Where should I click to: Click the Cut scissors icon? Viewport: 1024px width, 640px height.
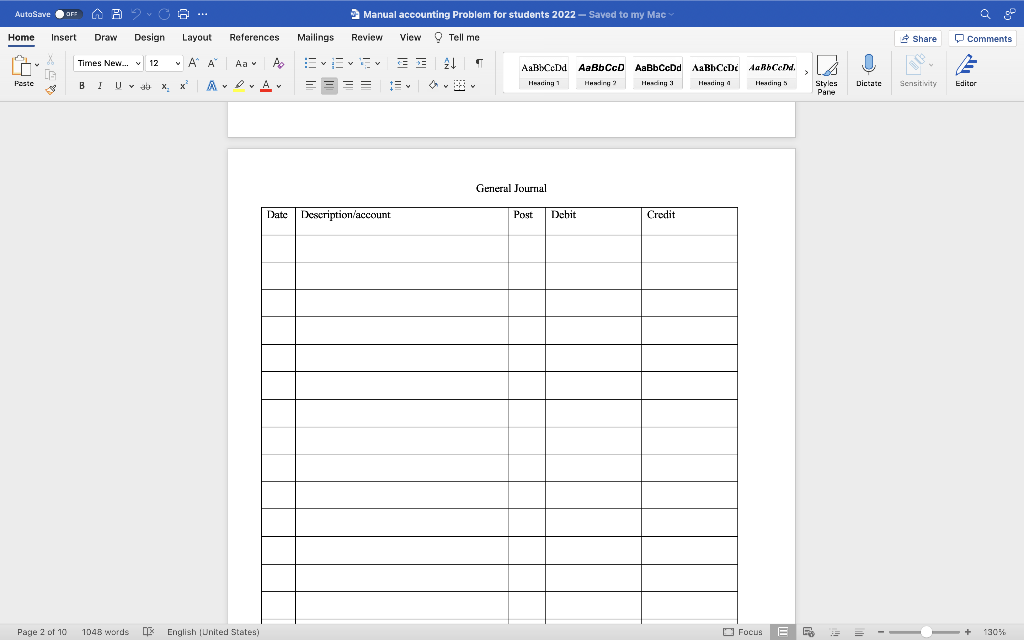pos(50,60)
